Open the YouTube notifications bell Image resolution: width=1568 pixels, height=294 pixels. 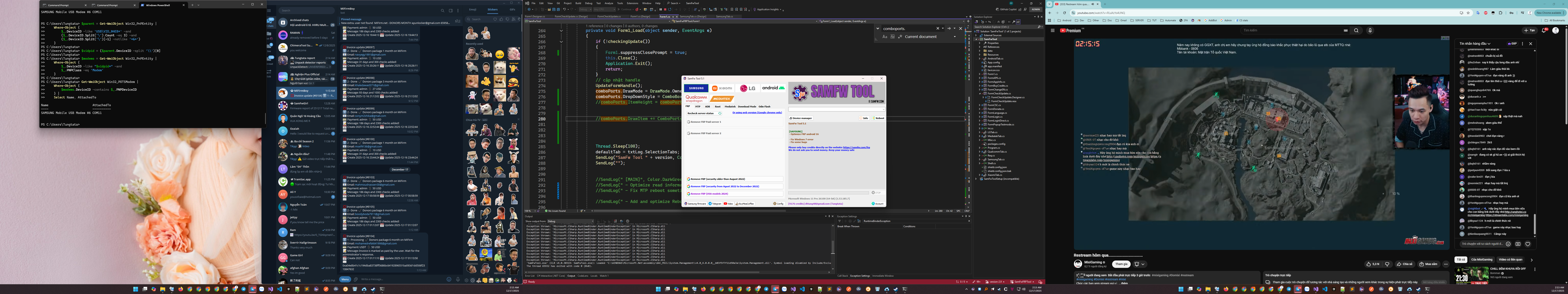[x=1544, y=30]
